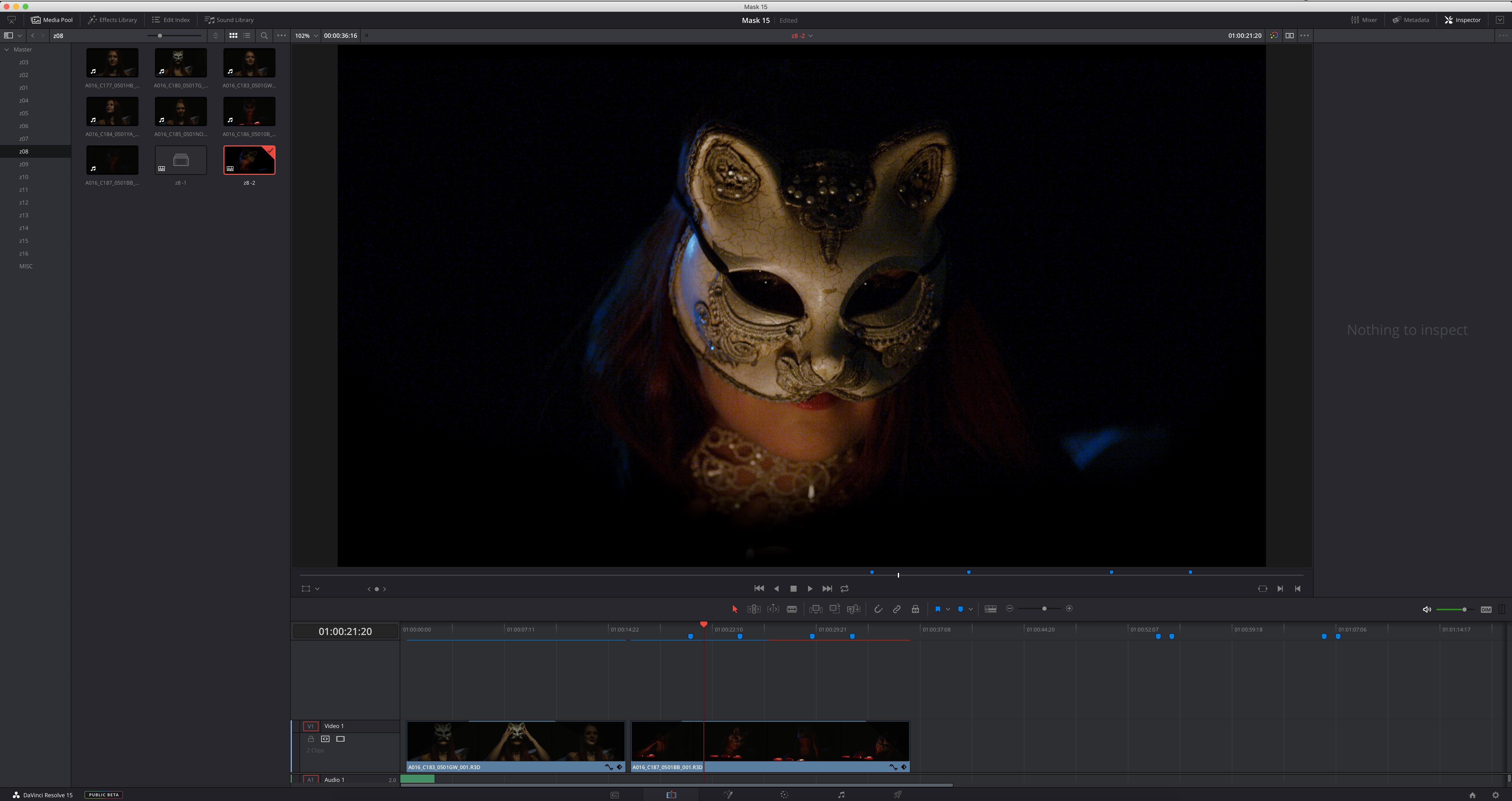Open the Sound Library tab
This screenshot has width=1512, height=801.
coord(229,19)
